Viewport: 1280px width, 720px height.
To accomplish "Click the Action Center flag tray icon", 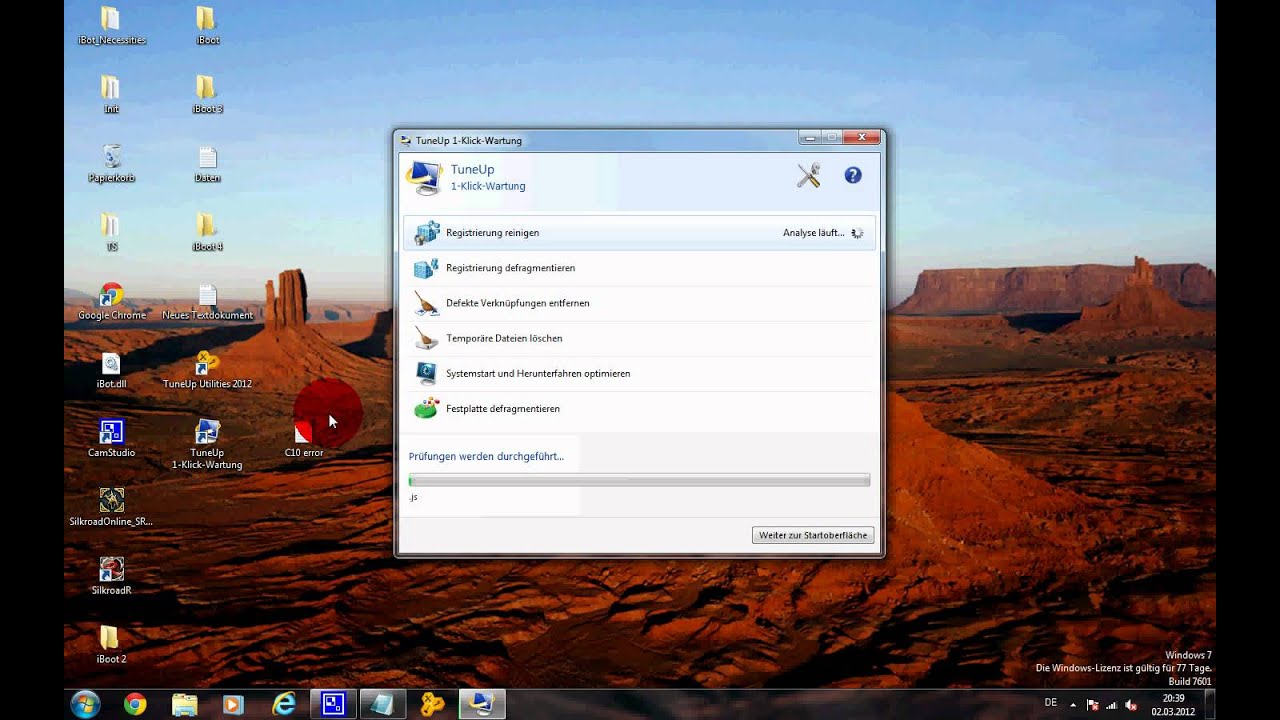I will tap(1092, 704).
